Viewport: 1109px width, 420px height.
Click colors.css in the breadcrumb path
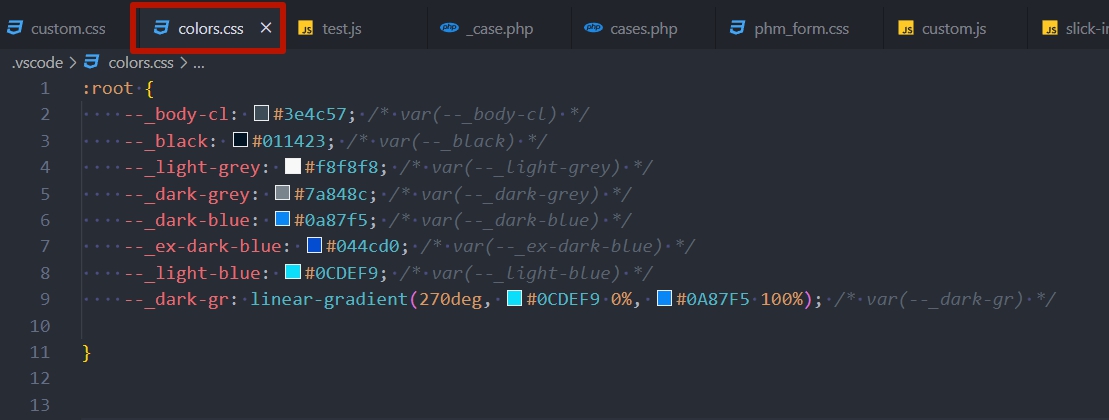coord(140,63)
